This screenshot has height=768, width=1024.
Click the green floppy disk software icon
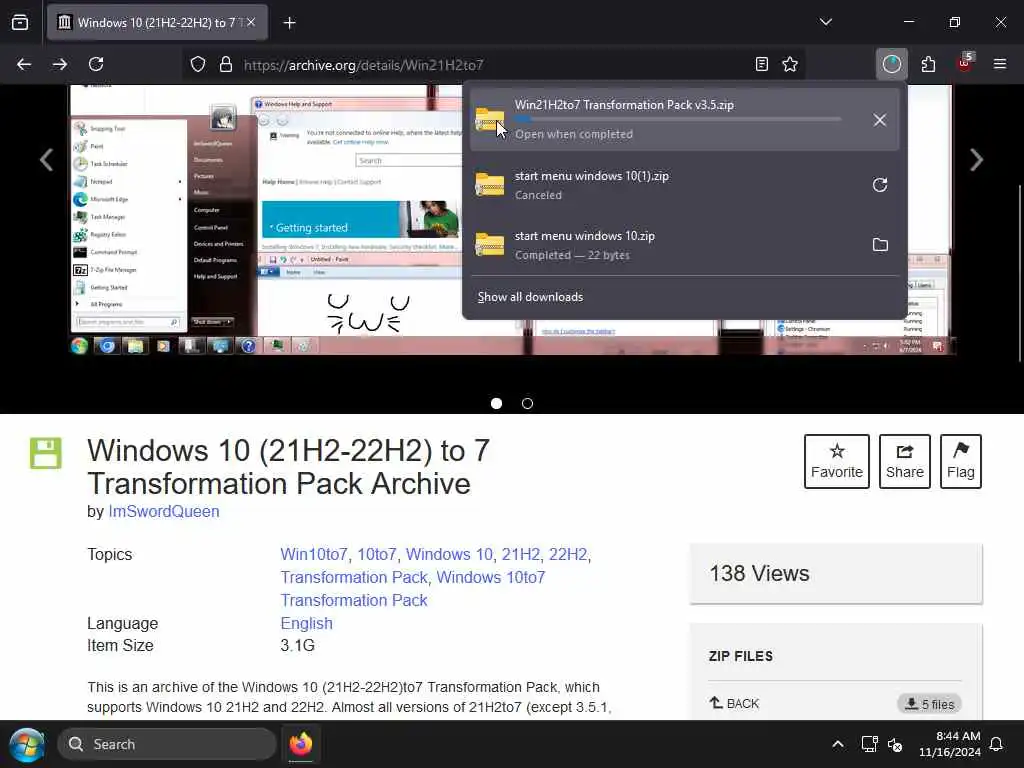click(x=46, y=453)
